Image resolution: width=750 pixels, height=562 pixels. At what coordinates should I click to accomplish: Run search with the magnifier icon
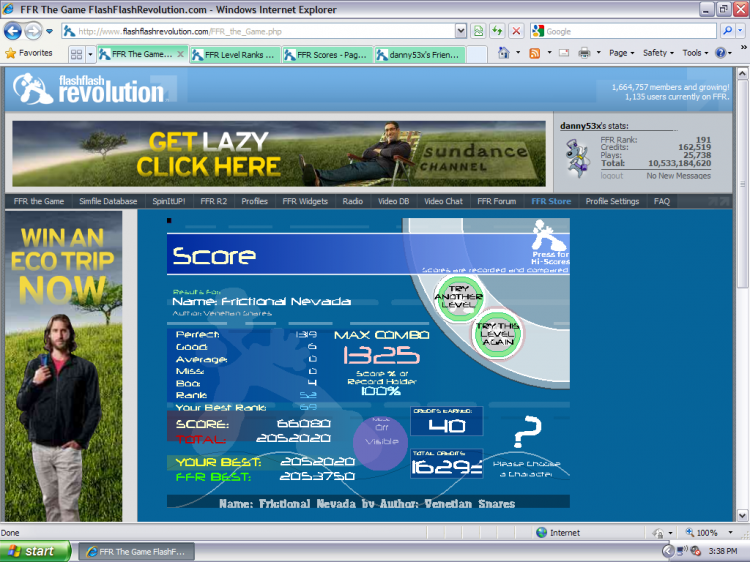point(728,31)
